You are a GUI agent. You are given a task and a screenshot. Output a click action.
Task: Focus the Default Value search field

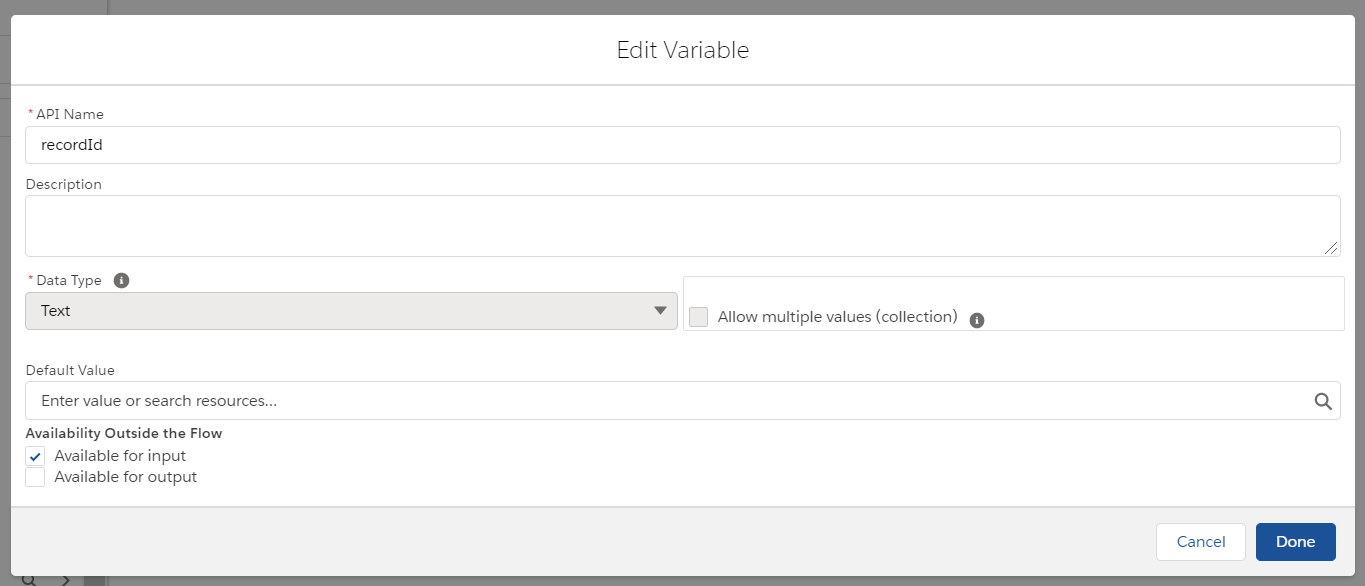(683, 400)
